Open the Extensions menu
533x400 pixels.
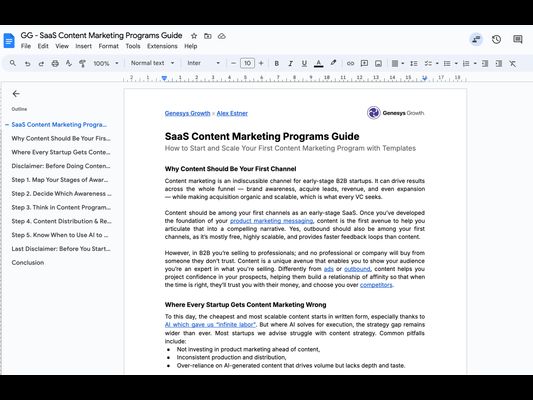[x=162, y=46]
